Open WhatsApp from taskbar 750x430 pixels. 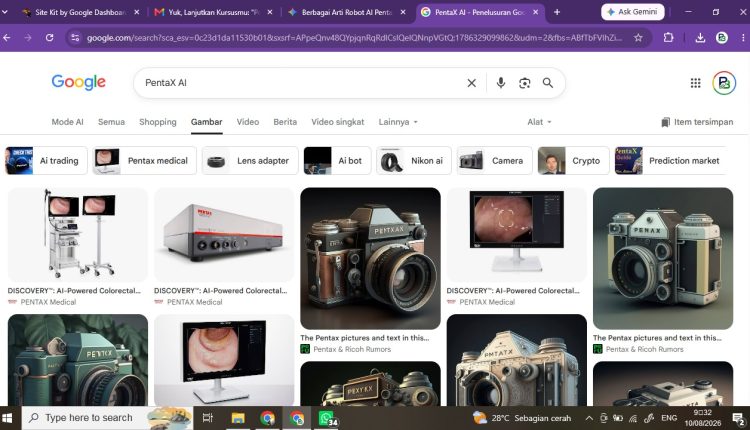[328, 418]
